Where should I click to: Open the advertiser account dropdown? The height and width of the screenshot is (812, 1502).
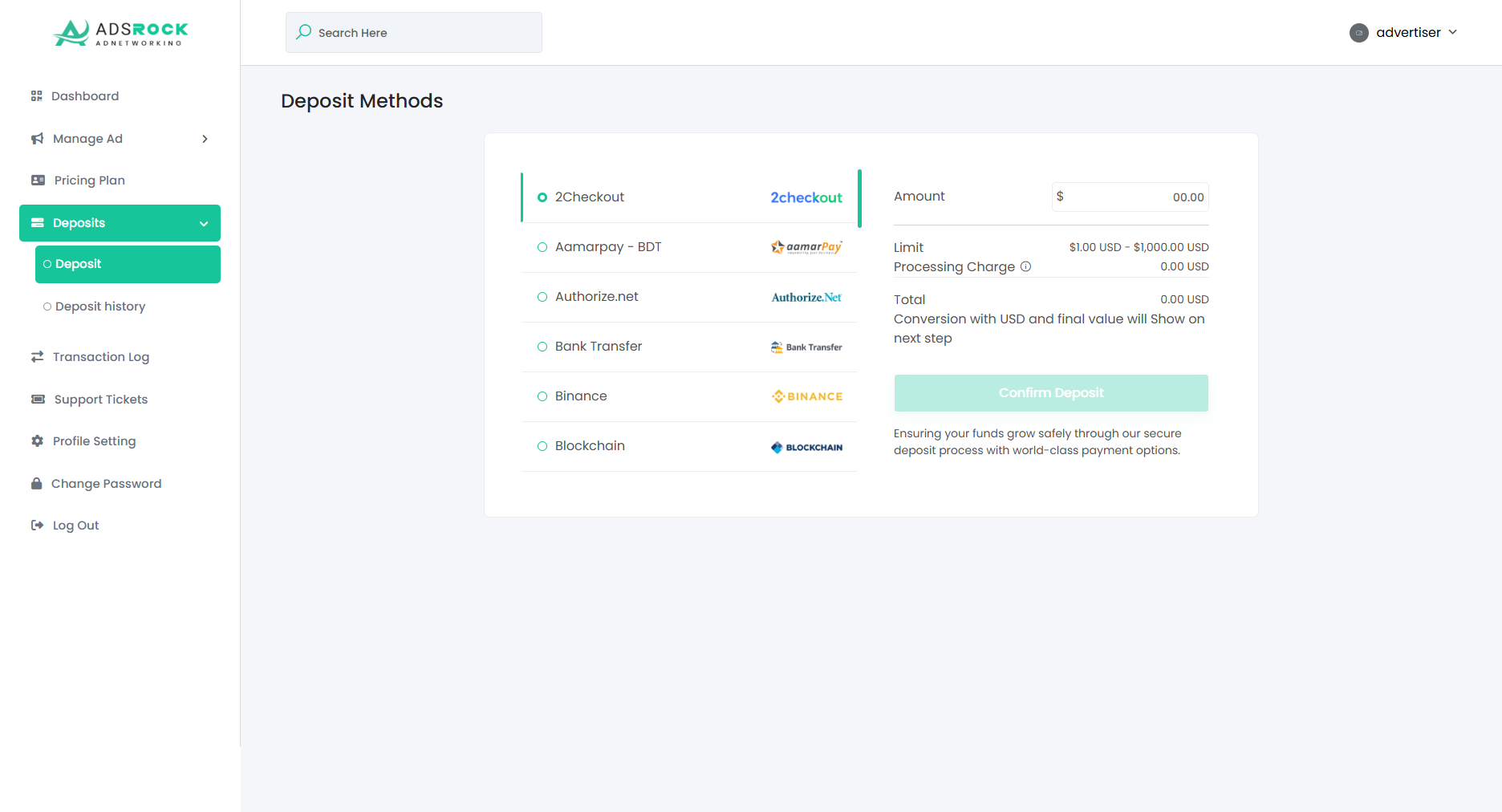click(1403, 32)
